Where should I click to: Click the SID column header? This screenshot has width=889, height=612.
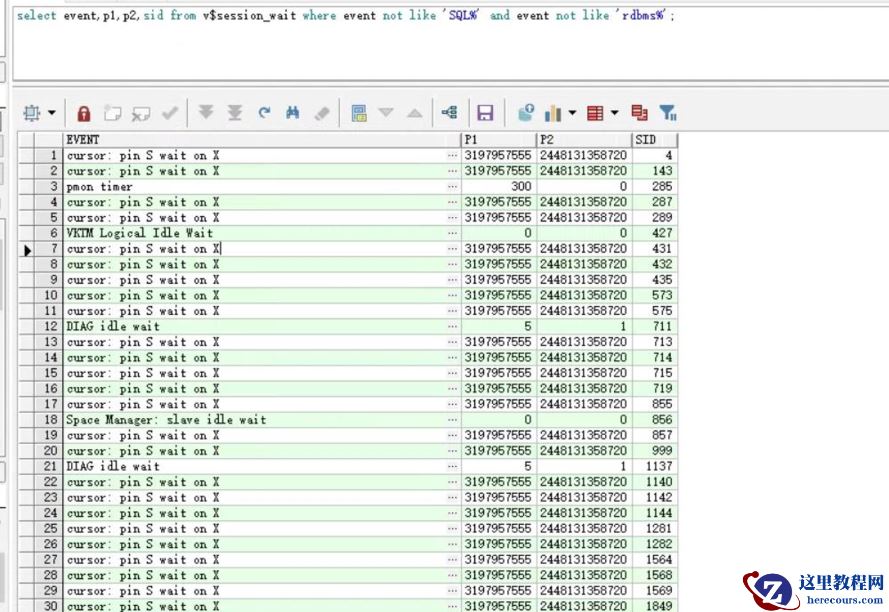654,140
